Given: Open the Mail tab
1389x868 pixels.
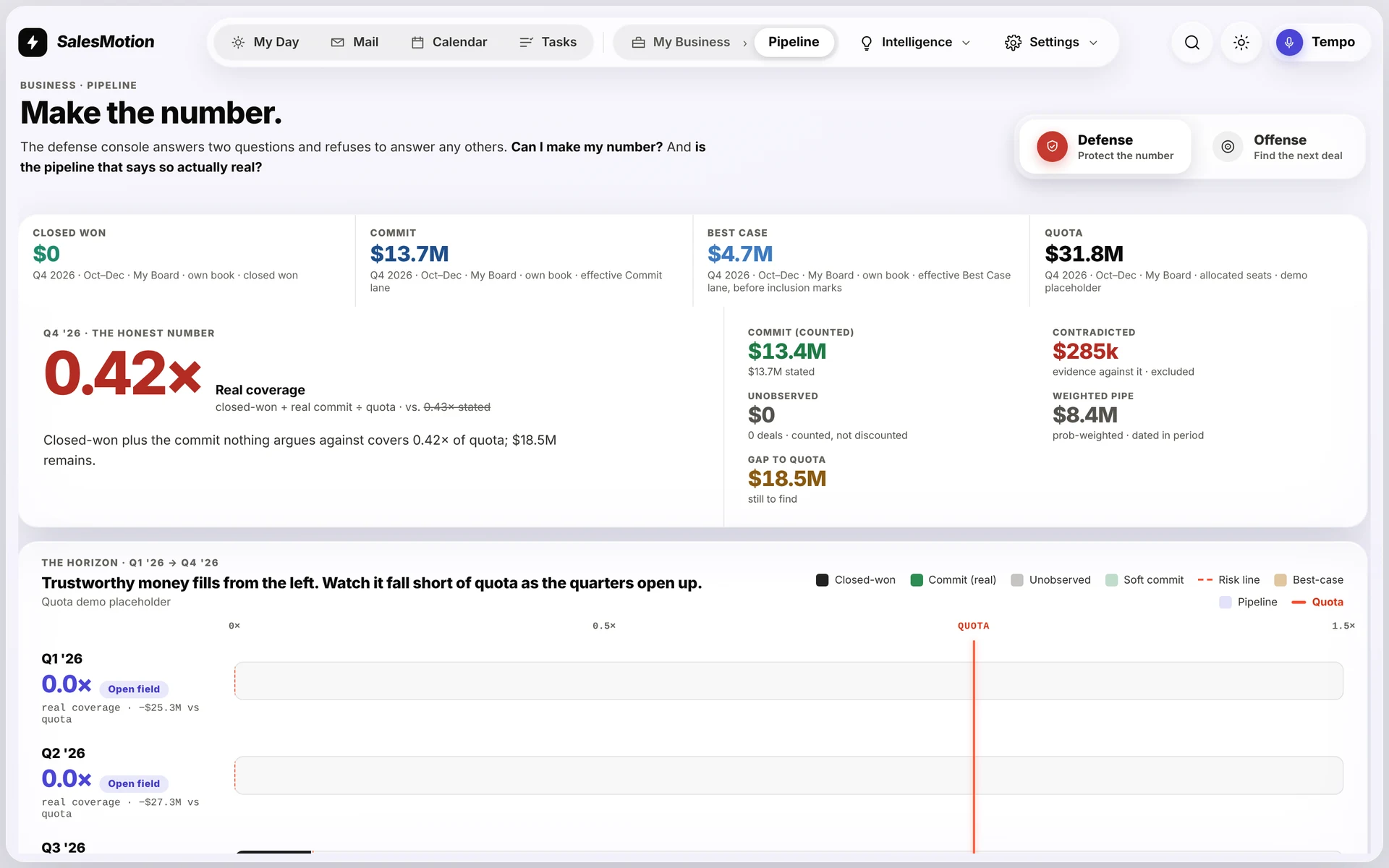Looking at the screenshot, I should [354, 42].
